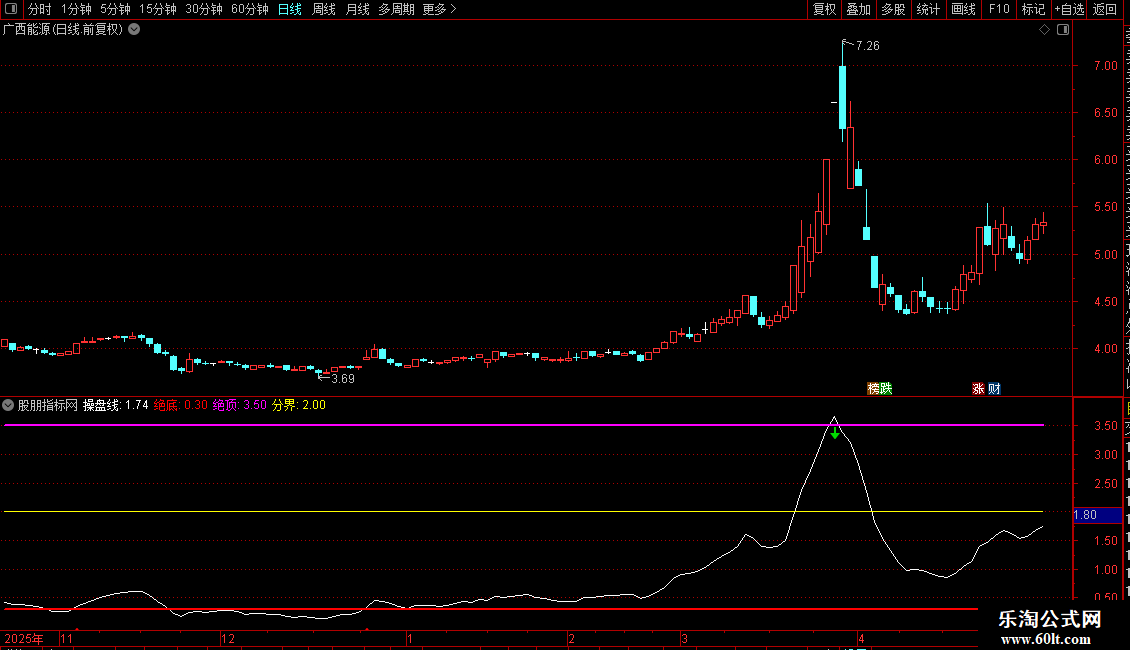Click the 叠加 overlay button
This screenshot has width=1130, height=650.
858,9
